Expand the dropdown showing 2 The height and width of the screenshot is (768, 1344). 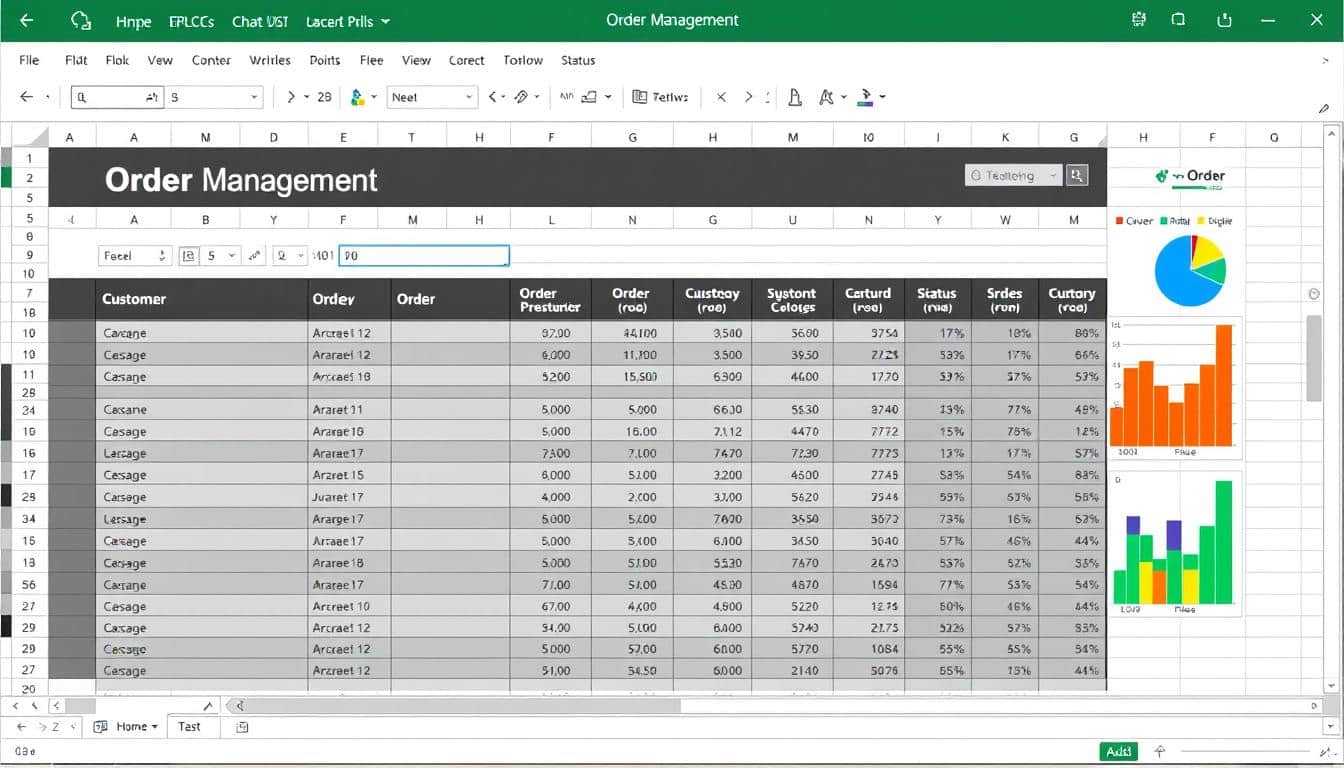pyautogui.click(x=290, y=256)
